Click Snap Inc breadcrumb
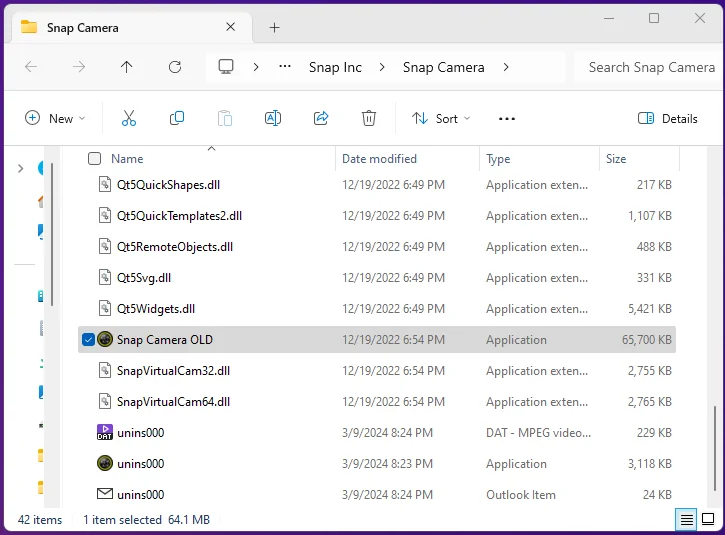 point(335,68)
